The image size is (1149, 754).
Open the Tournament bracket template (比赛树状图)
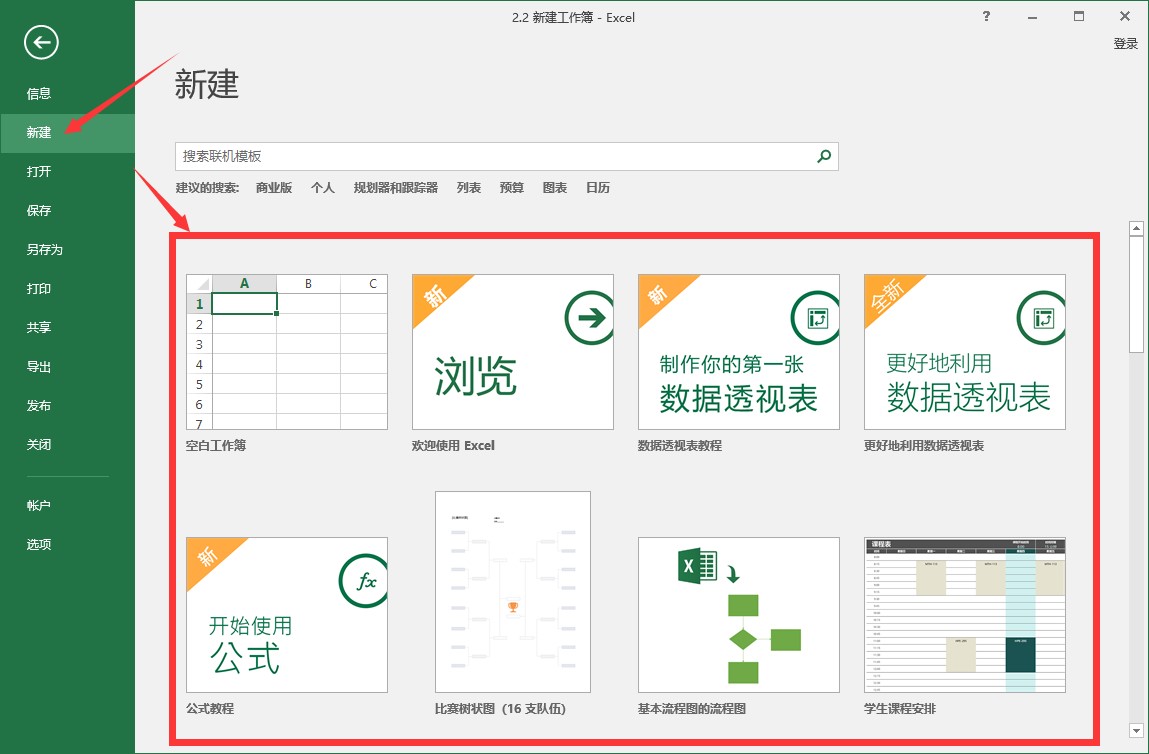[x=513, y=592]
